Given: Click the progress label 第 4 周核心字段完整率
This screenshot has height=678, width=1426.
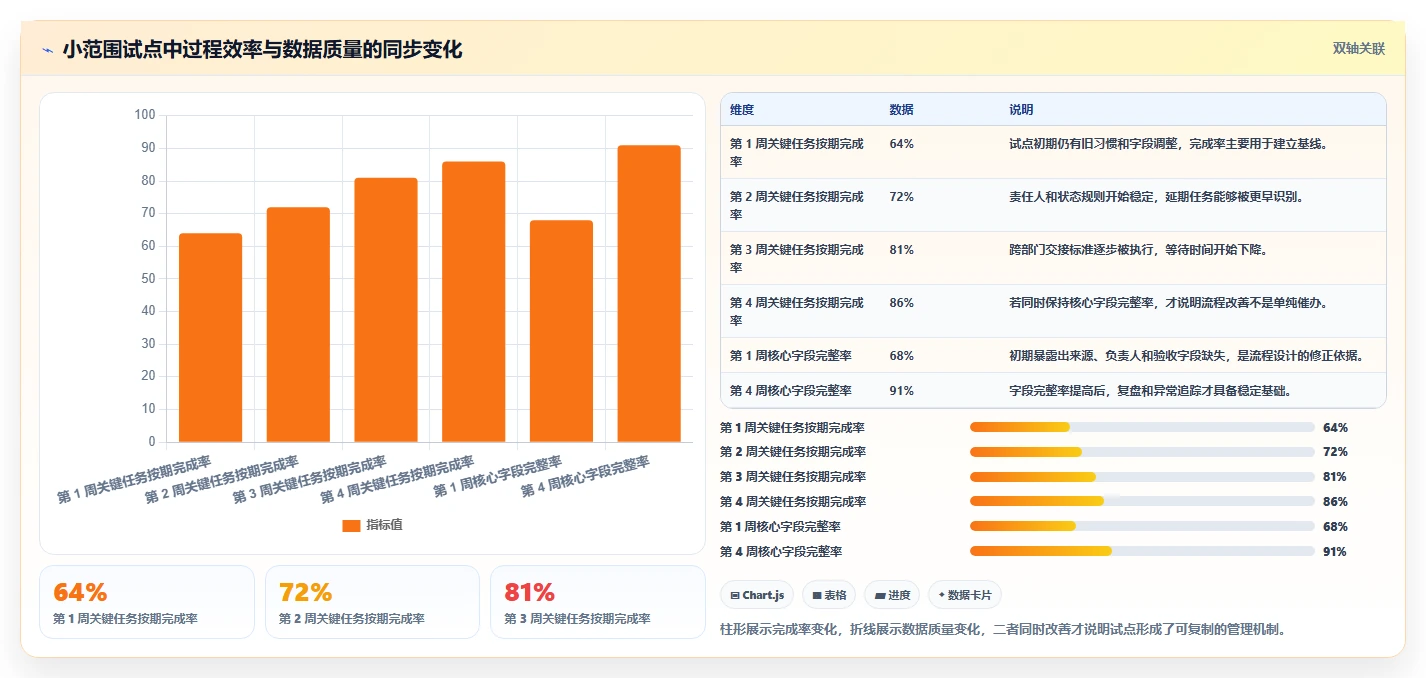Looking at the screenshot, I should (781, 552).
